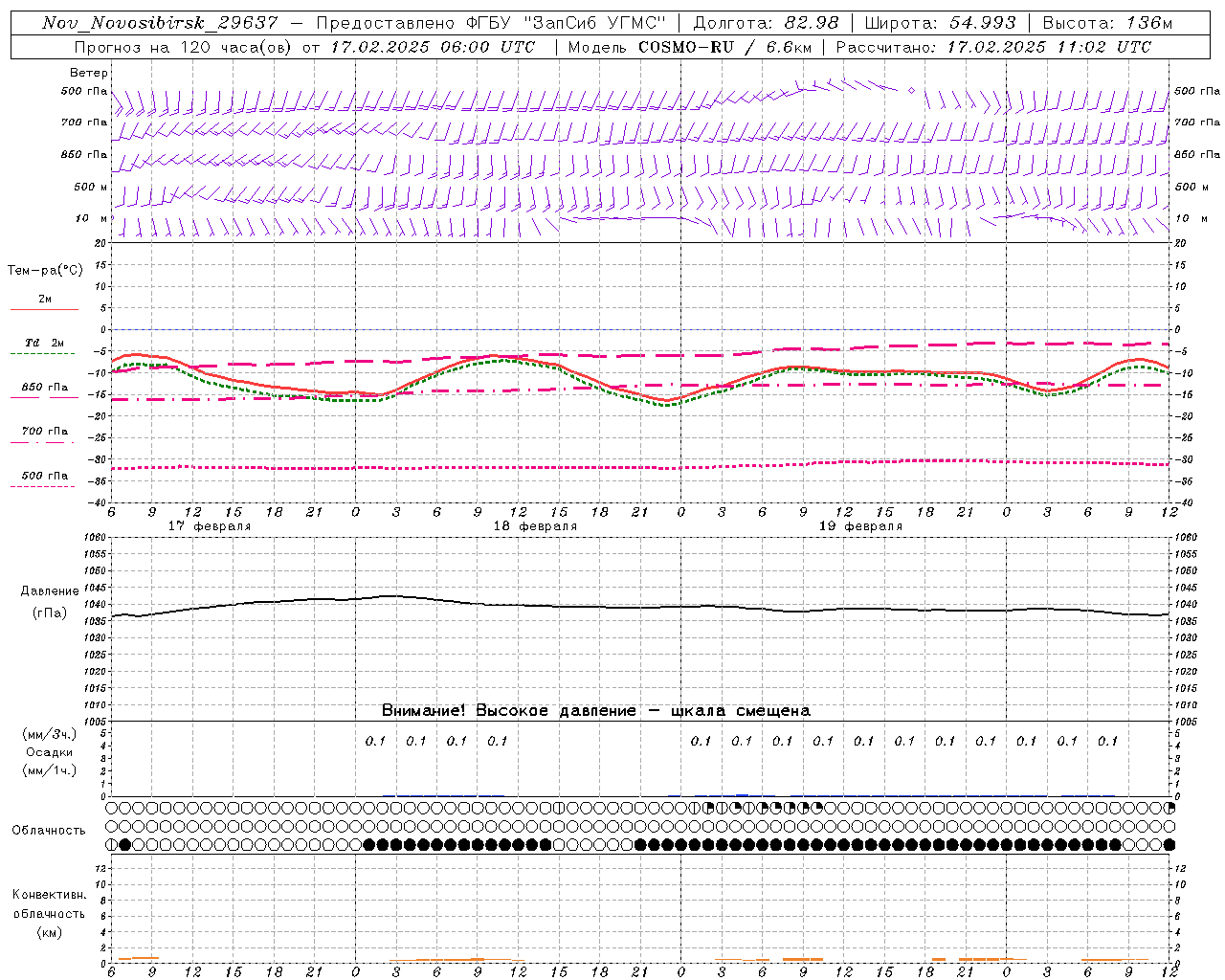The image size is (1225, 980).
Task: Click the Прогноз на 120 часа(ов) text
Action: point(185,47)
